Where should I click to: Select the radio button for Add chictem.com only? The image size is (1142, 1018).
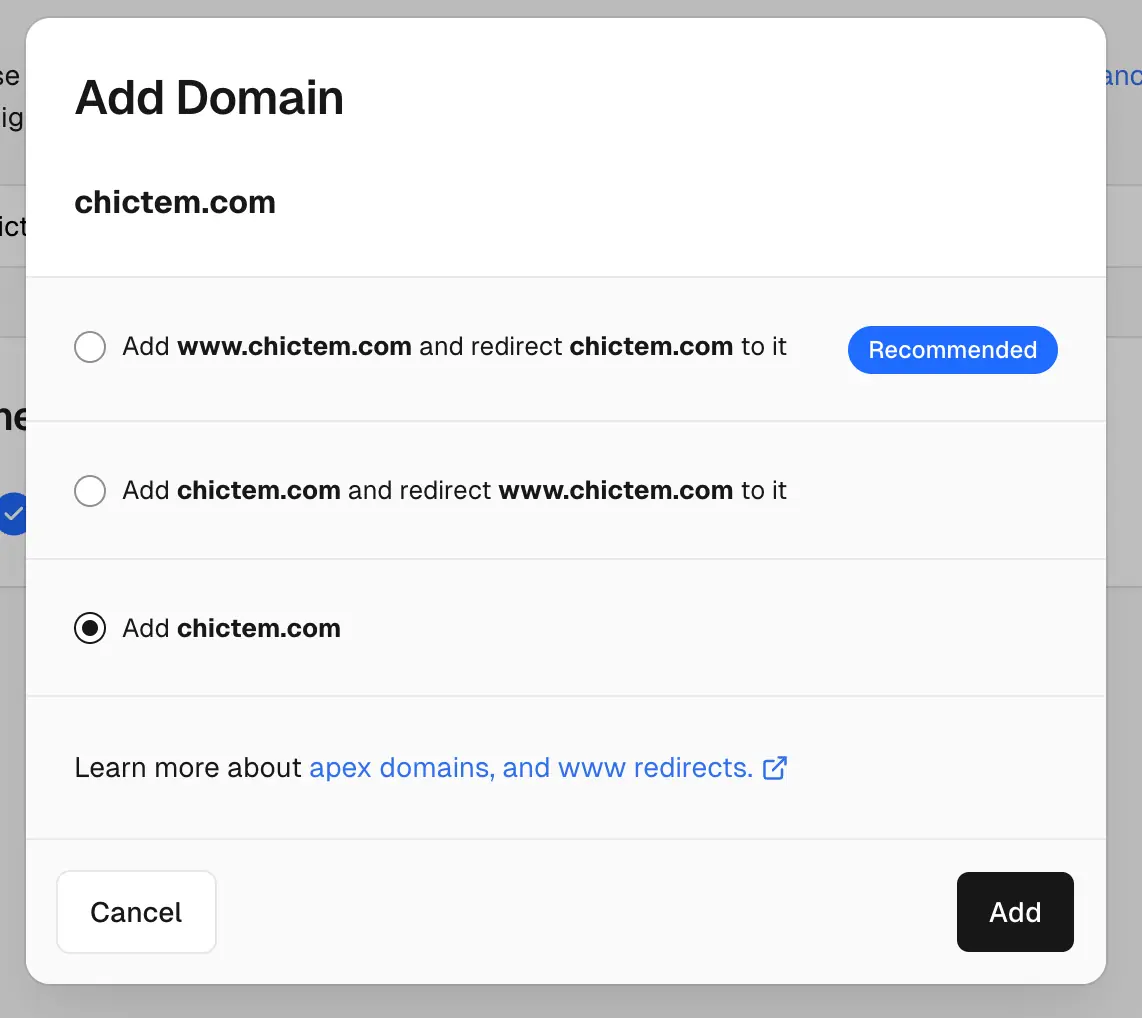tap(90, 629)
